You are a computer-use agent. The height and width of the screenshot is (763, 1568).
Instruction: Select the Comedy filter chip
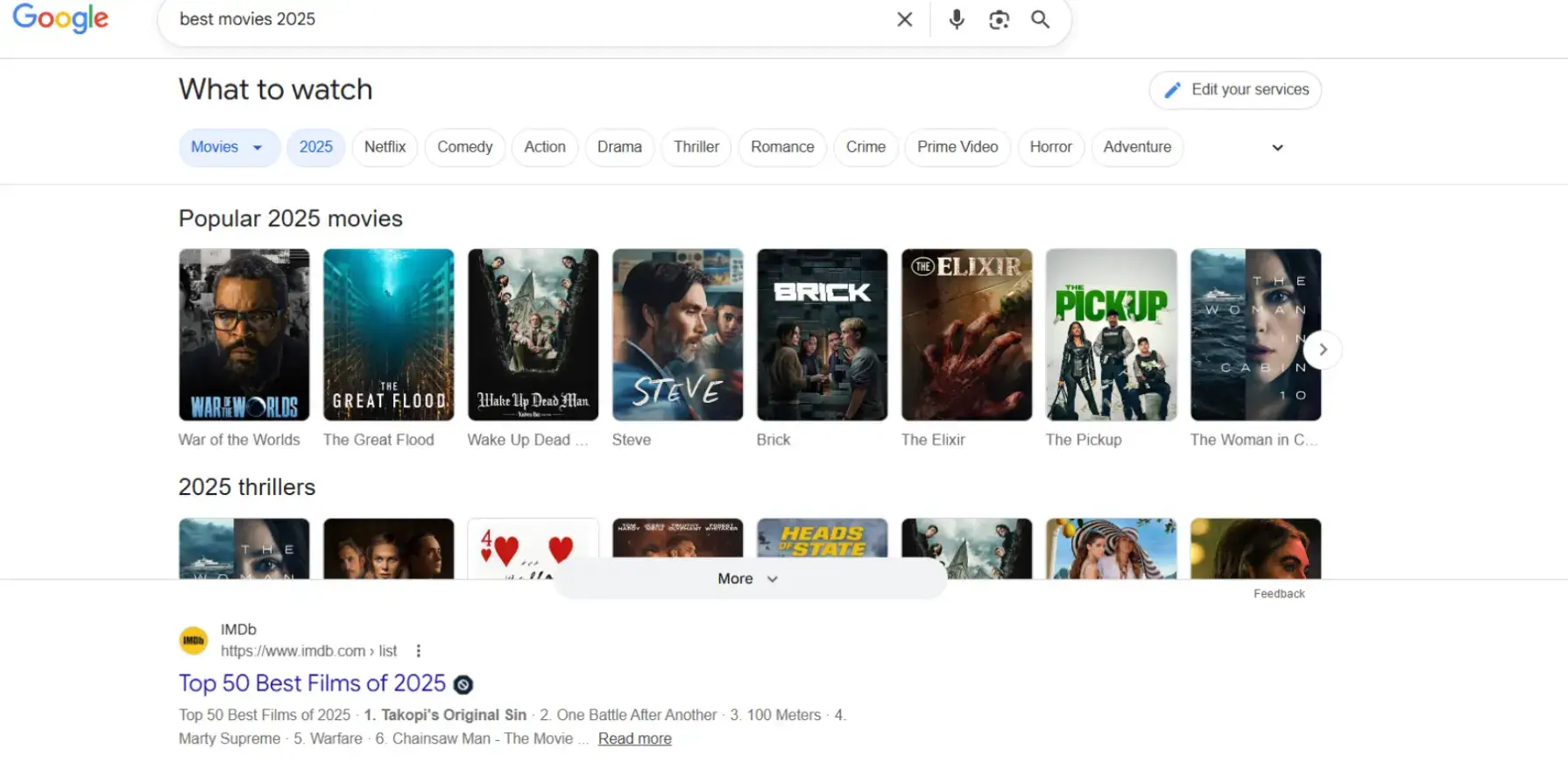[x=465, y=147]
